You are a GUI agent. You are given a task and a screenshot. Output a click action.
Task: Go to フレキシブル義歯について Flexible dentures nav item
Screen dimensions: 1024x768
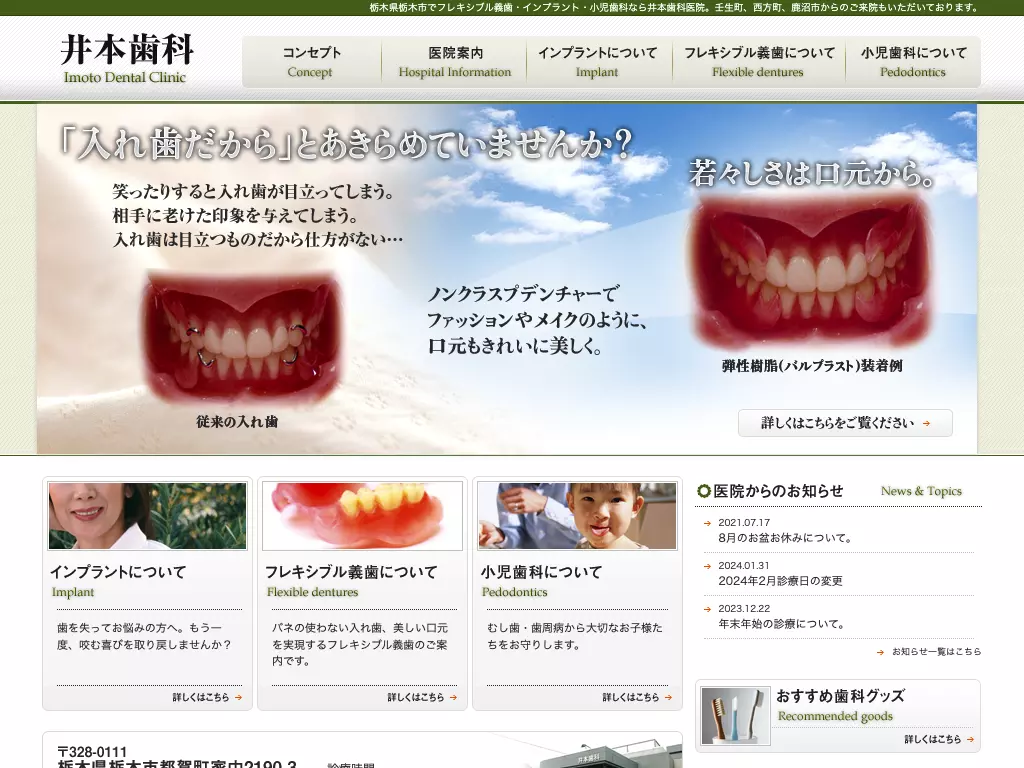(x=758, y=62)
